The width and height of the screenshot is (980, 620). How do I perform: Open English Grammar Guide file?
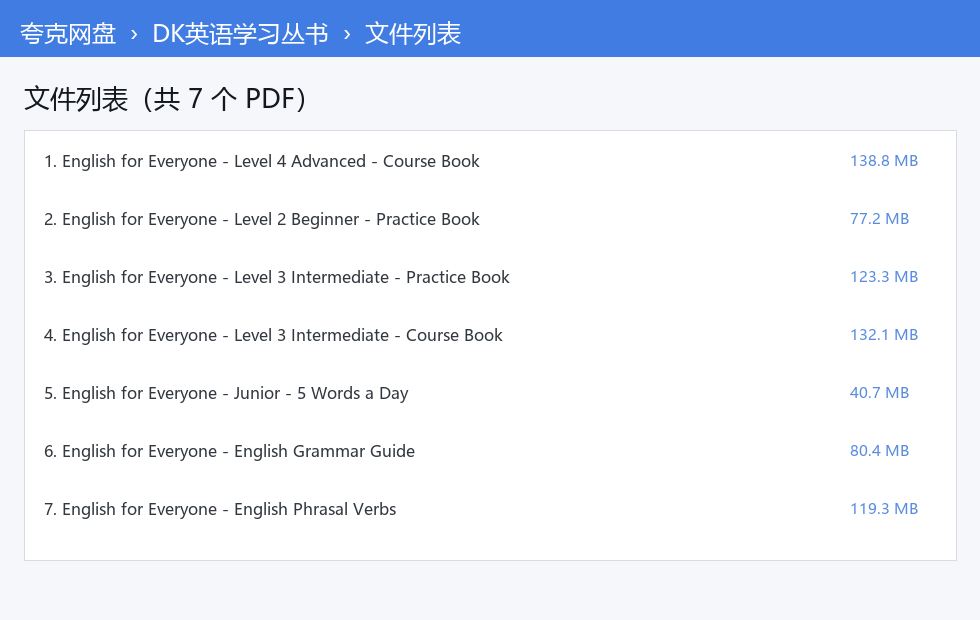(x=229, y=451)
